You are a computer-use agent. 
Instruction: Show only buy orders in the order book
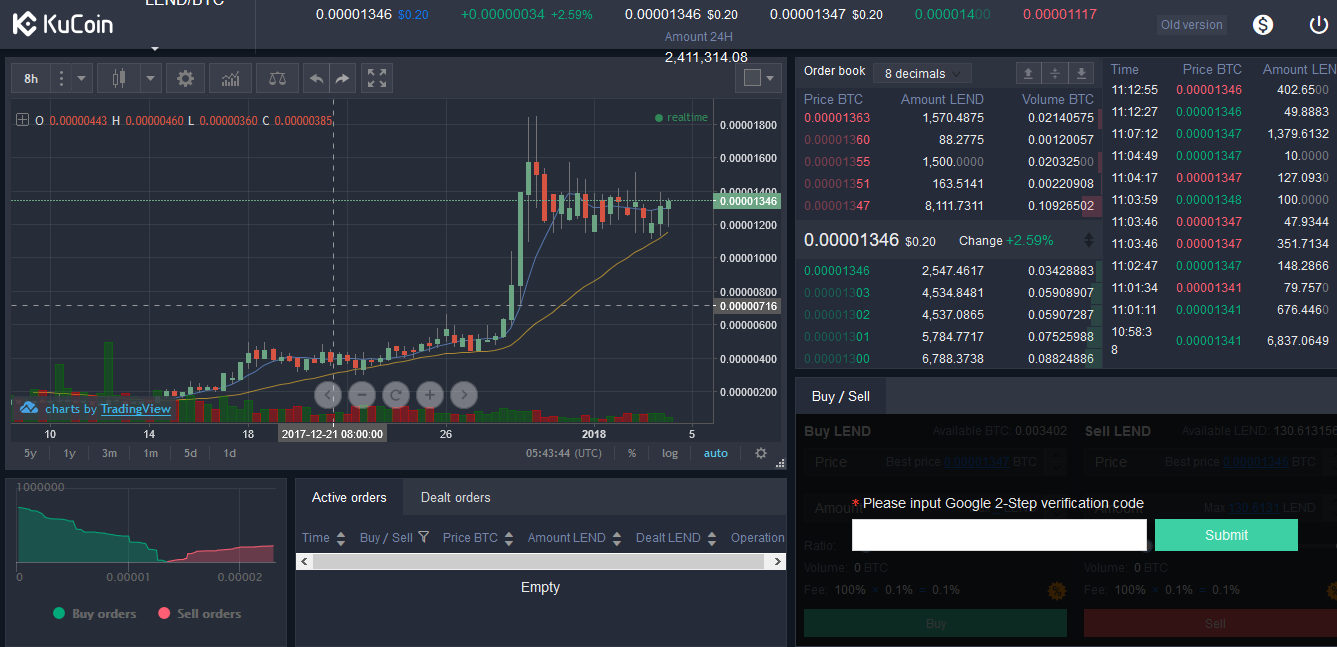1081,73
